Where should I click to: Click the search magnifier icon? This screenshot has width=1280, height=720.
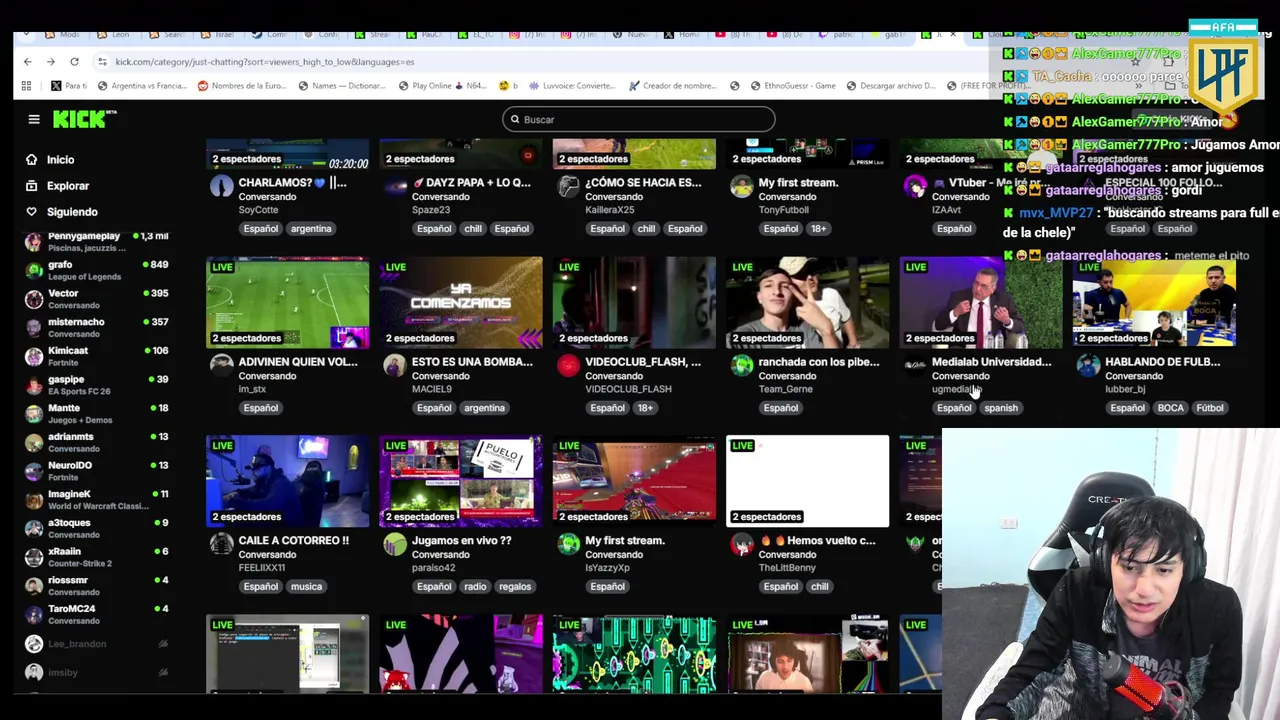pos(515,120)
